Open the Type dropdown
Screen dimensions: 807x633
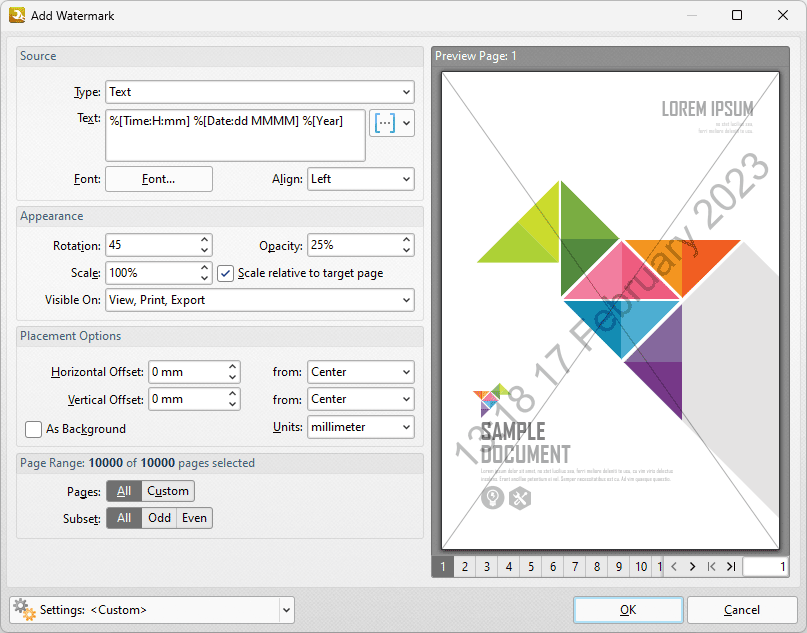point(260,92)
